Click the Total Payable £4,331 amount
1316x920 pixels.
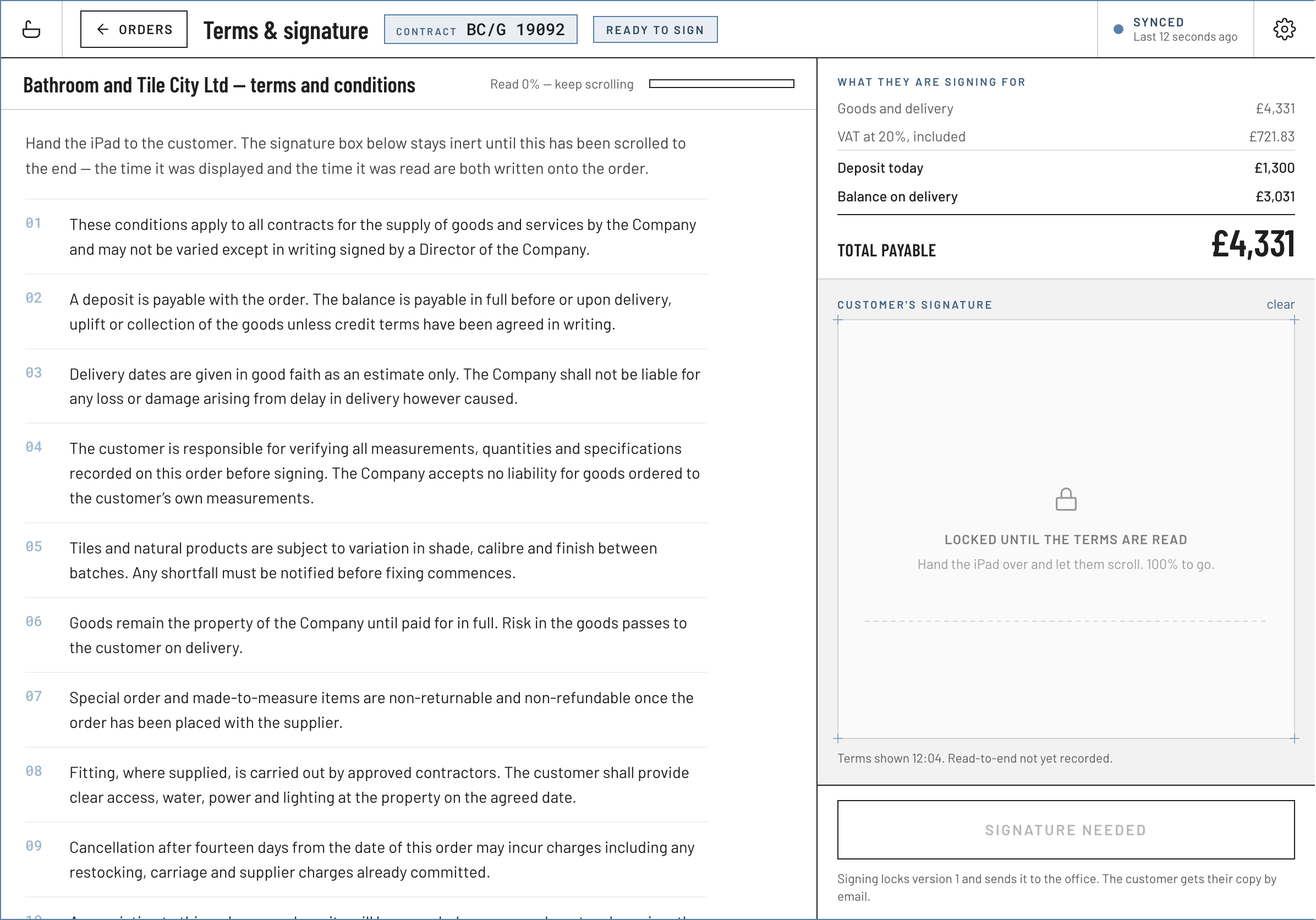coord(1253,244)
